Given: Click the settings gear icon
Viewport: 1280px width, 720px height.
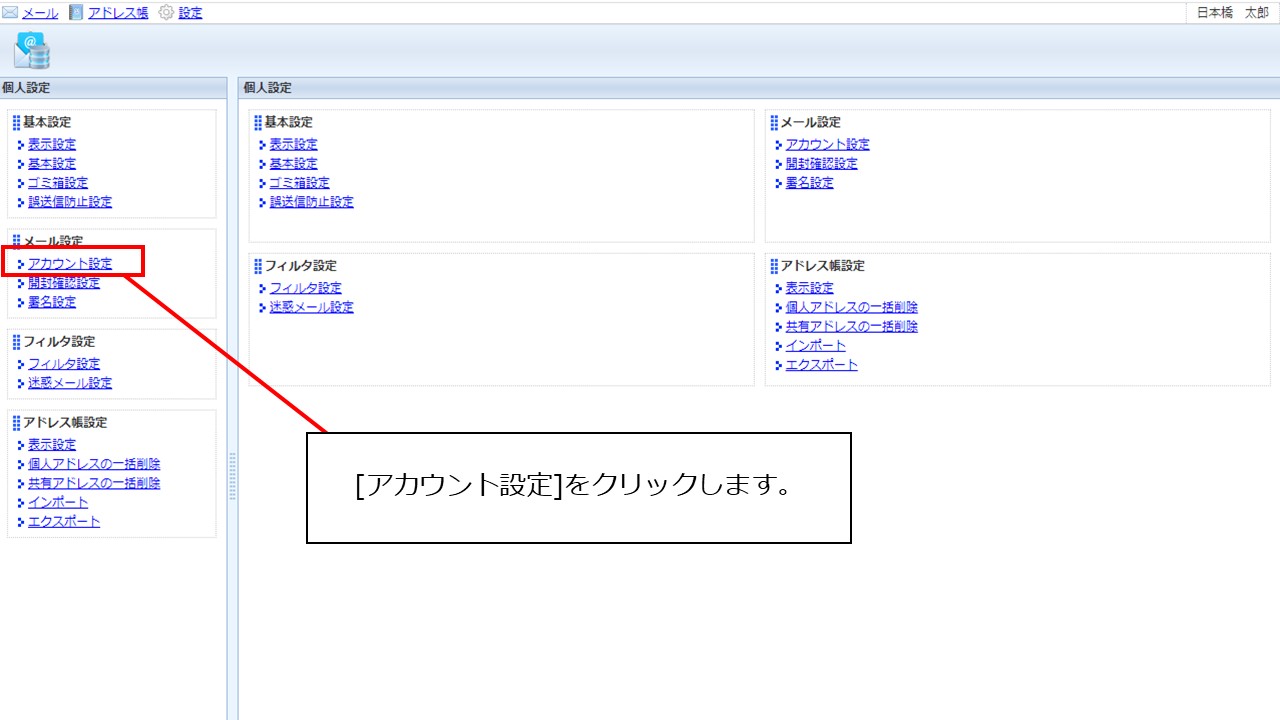Looking at the screenshot, I should tap(166, 13).
